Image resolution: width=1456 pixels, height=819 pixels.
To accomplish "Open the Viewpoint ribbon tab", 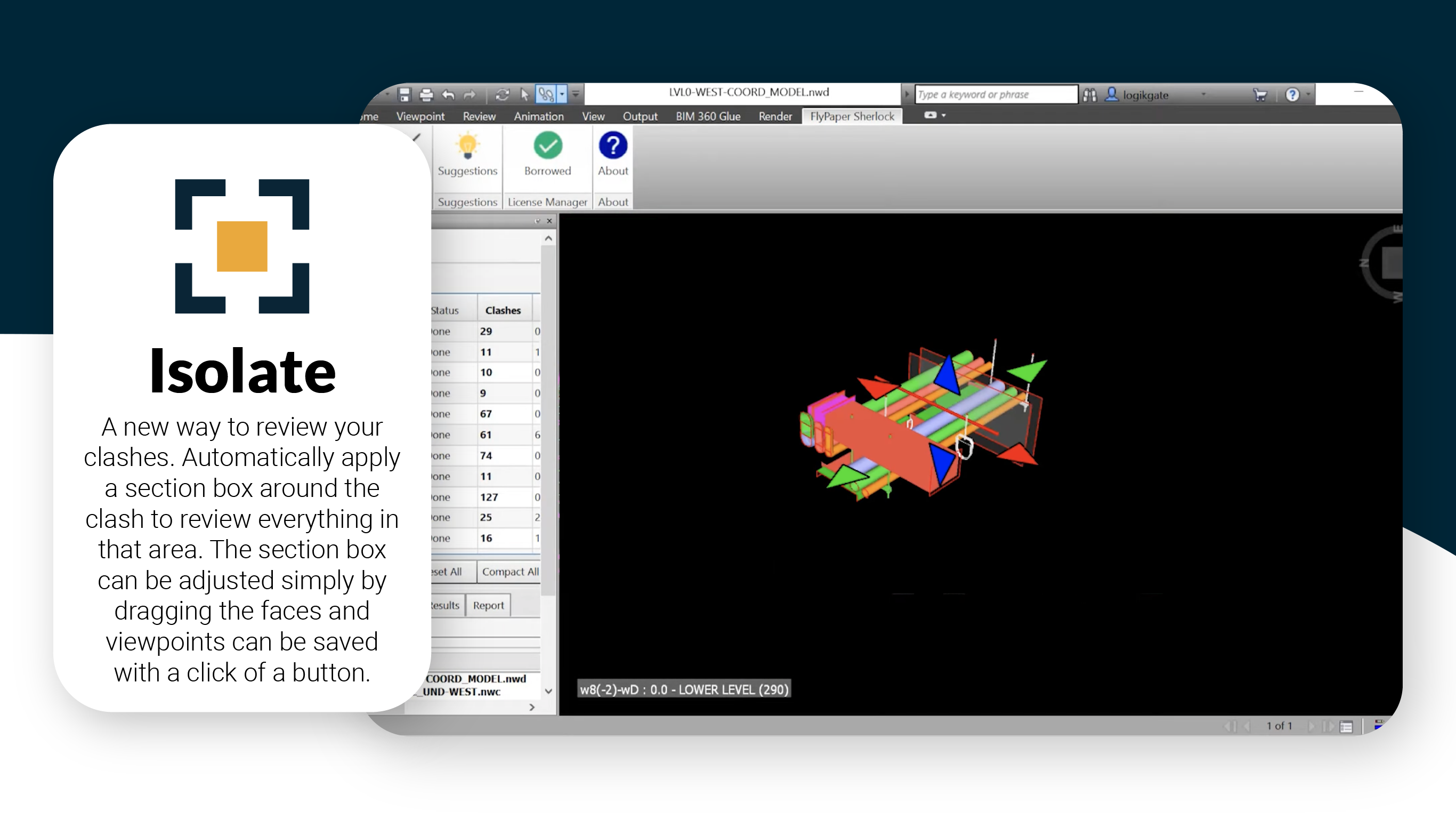I will coord(420,116).
